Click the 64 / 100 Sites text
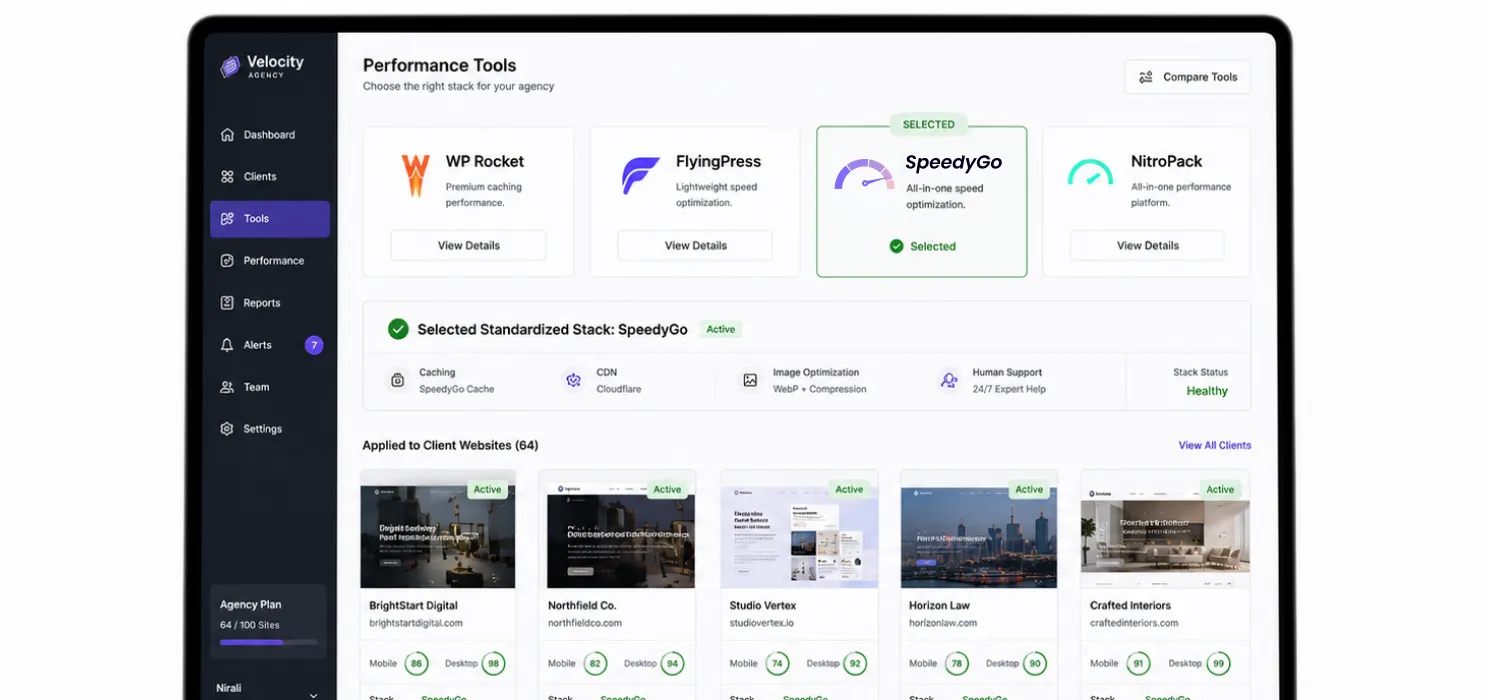 (x=250, y=625)
